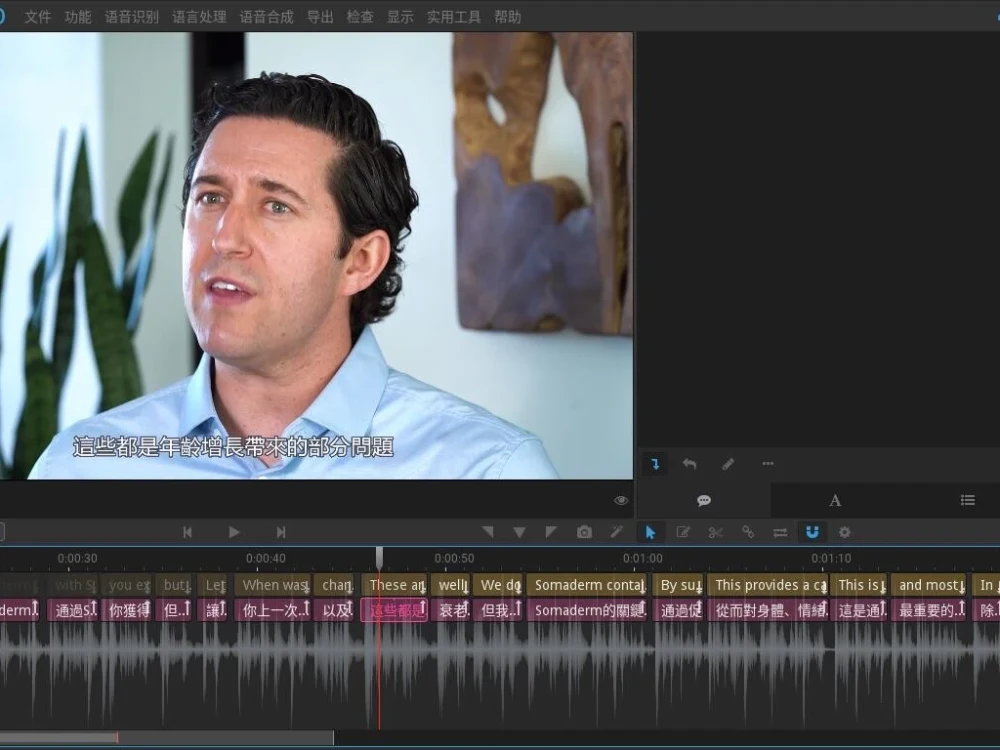
Task: Click the undo arrow icon in right panel
Action: point(689,464)
